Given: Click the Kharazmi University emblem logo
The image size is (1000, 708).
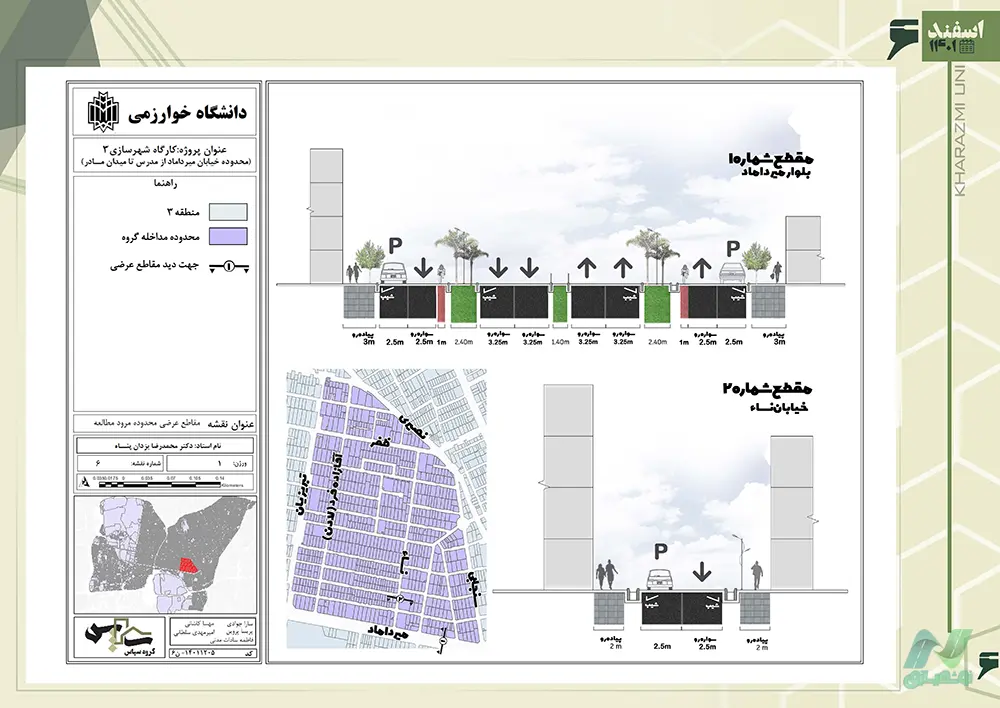Looking at the screenshot, I should 103,111.
